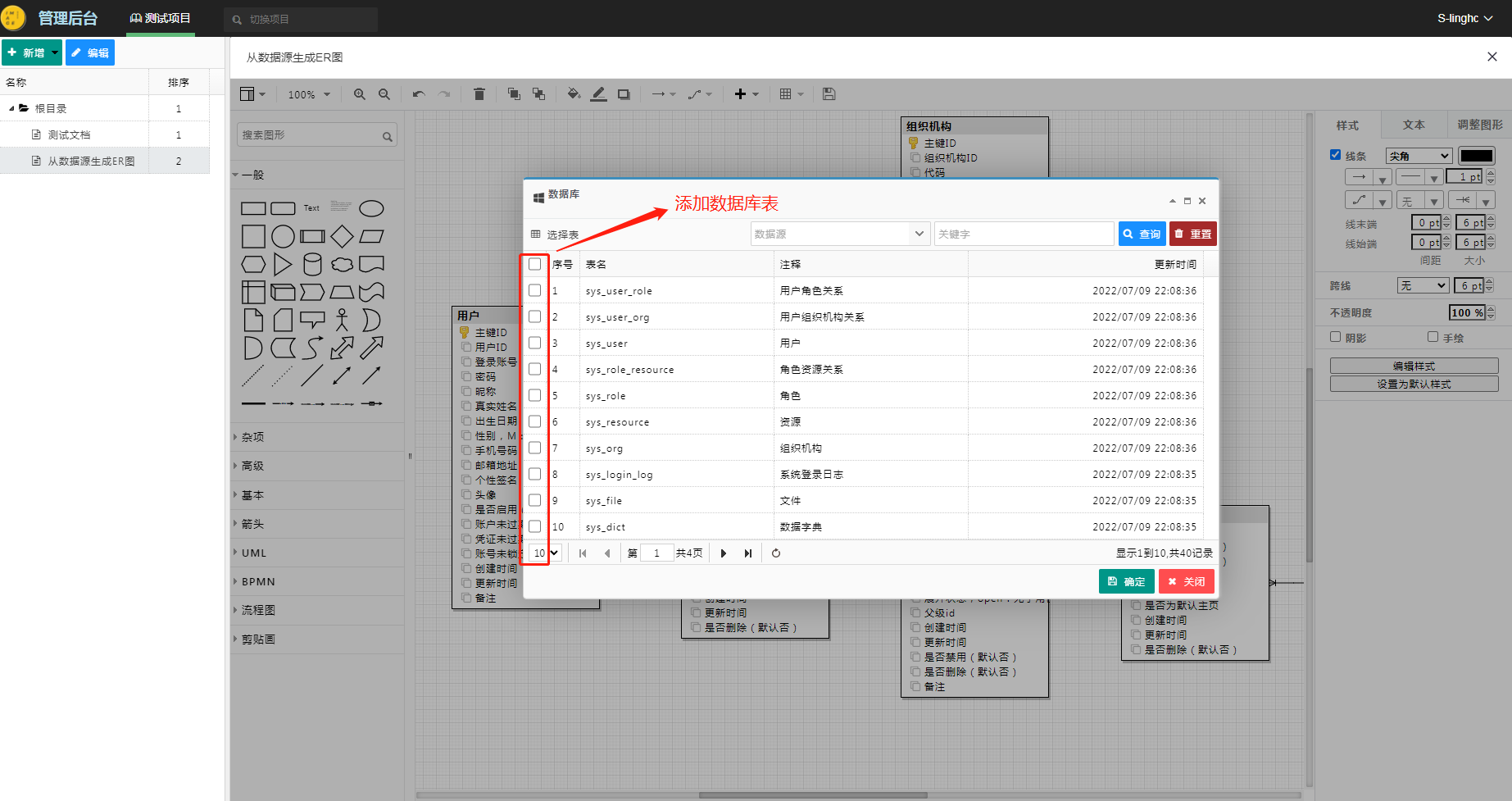This screenshot has width=1512, height=801.
Task: Open the black line color swatch
Action: pos(1477,156)
